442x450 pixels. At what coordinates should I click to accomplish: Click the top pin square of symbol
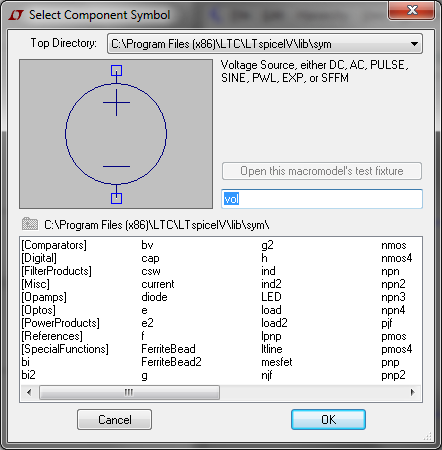coord(116,71)
